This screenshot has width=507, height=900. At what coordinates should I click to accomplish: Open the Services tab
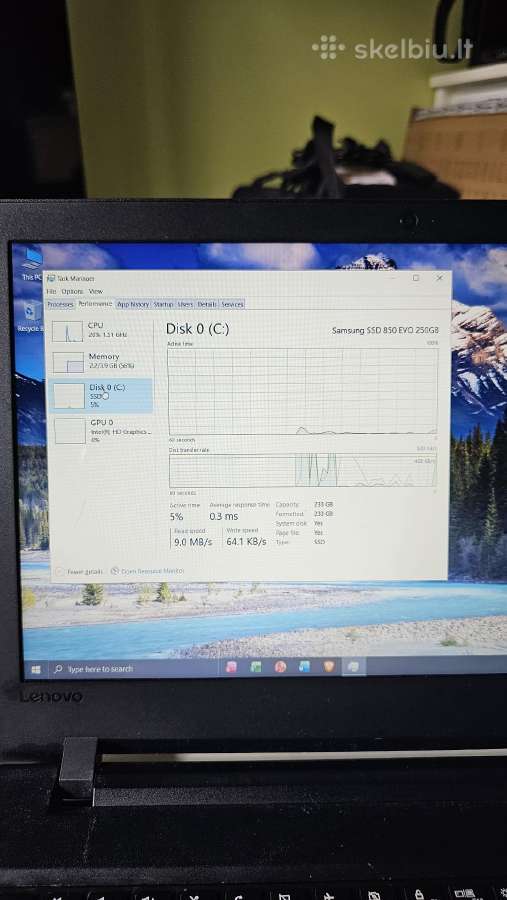[x=232, y=304]
